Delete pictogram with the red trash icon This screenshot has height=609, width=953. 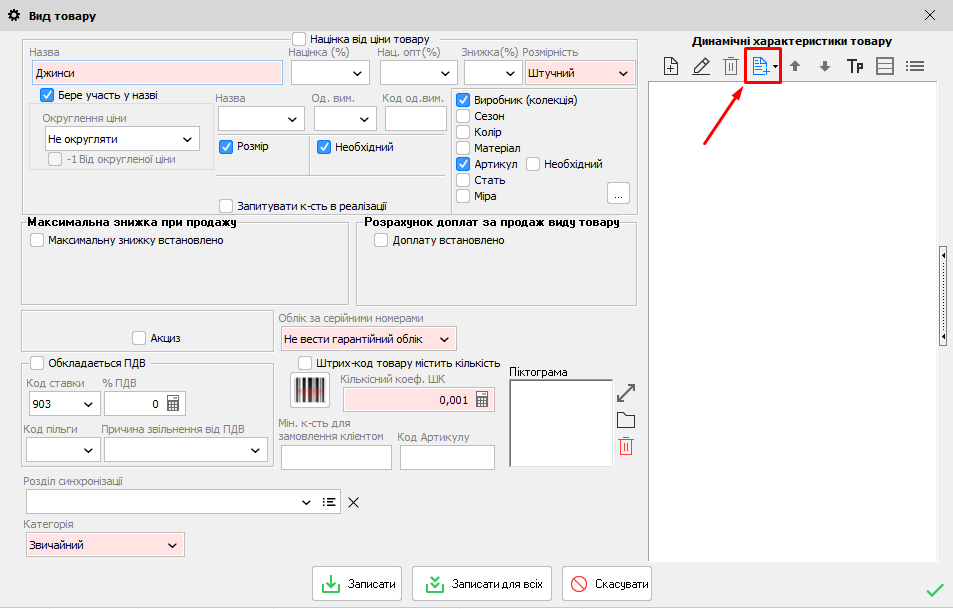pyautogui.click(x=626, y=446)
